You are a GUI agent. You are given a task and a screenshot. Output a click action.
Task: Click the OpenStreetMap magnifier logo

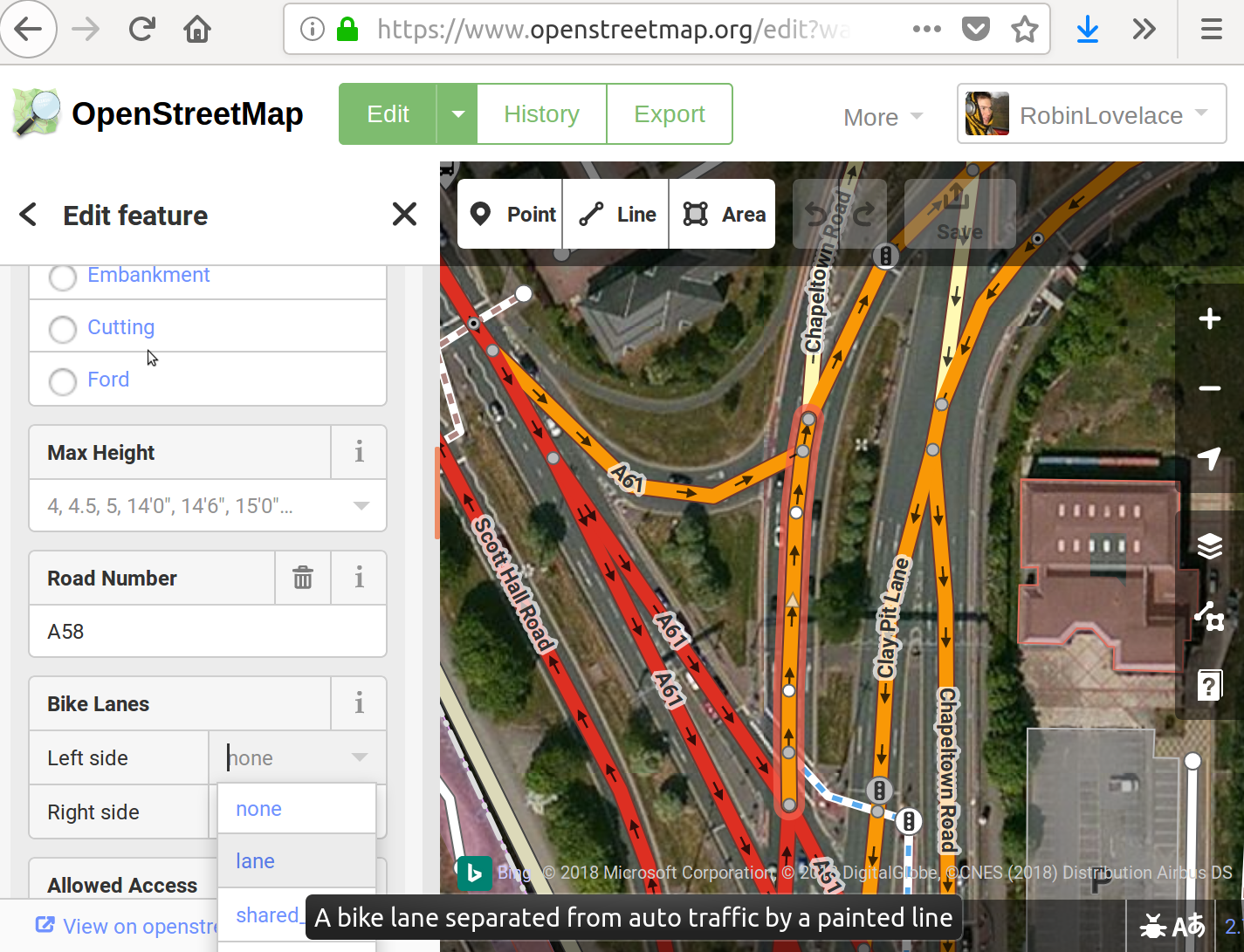(37, 113)
